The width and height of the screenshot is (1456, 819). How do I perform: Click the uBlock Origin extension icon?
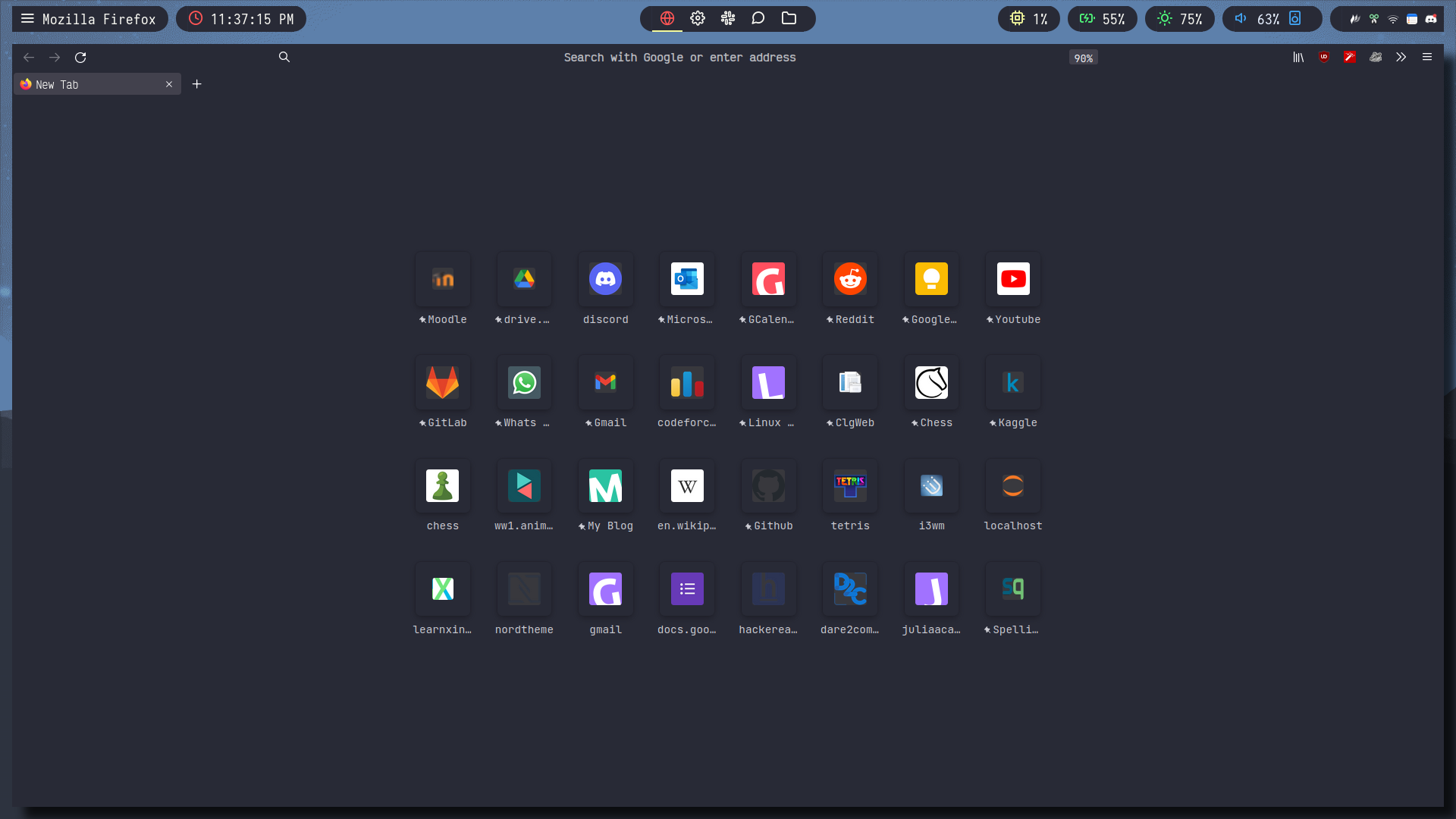1324,57
